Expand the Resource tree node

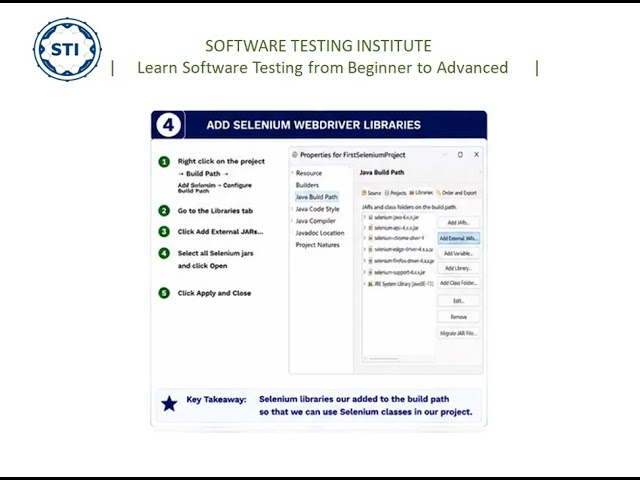pos(293,173)
